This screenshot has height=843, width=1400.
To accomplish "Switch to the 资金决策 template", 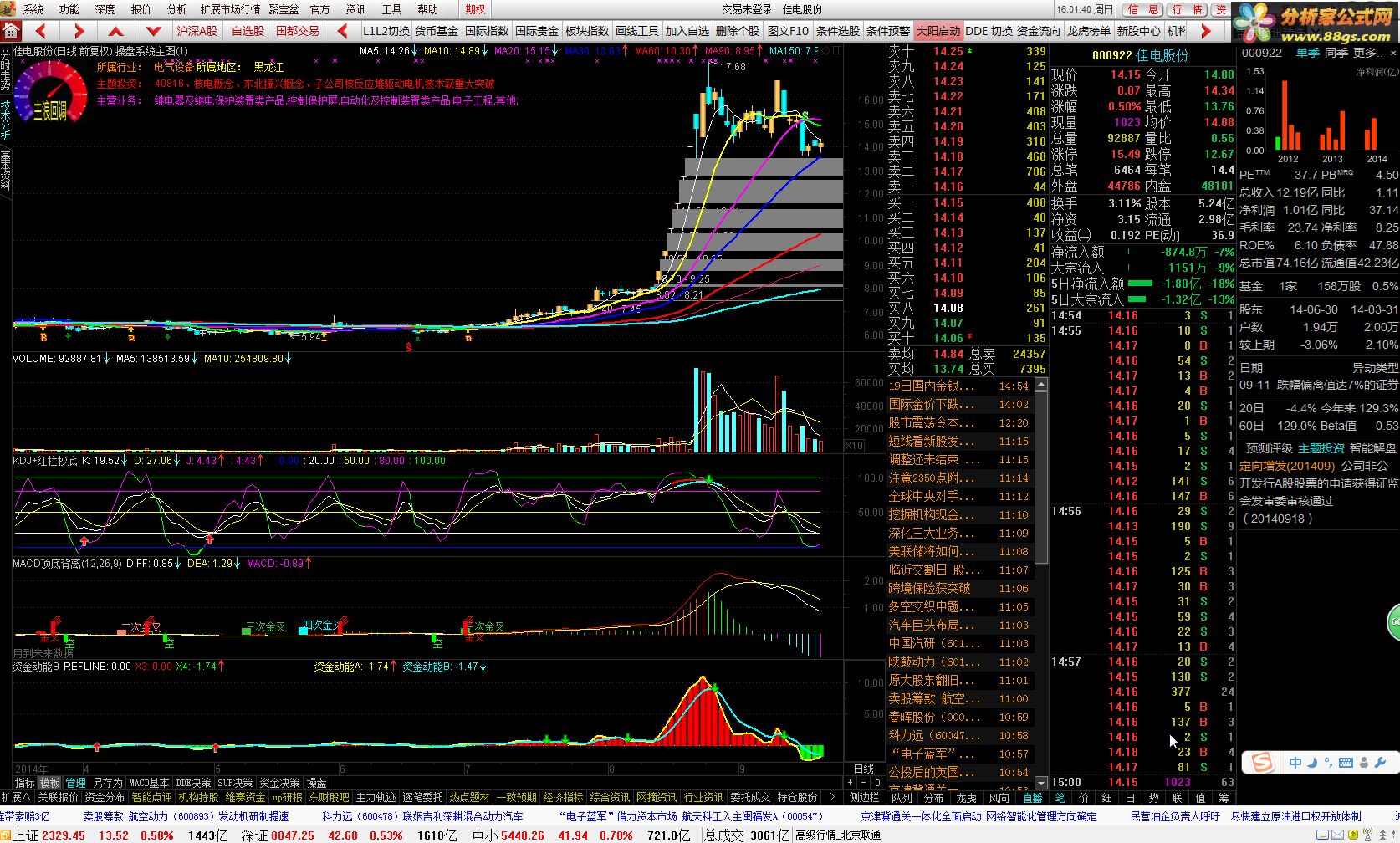I will click(x=279, y=784).
